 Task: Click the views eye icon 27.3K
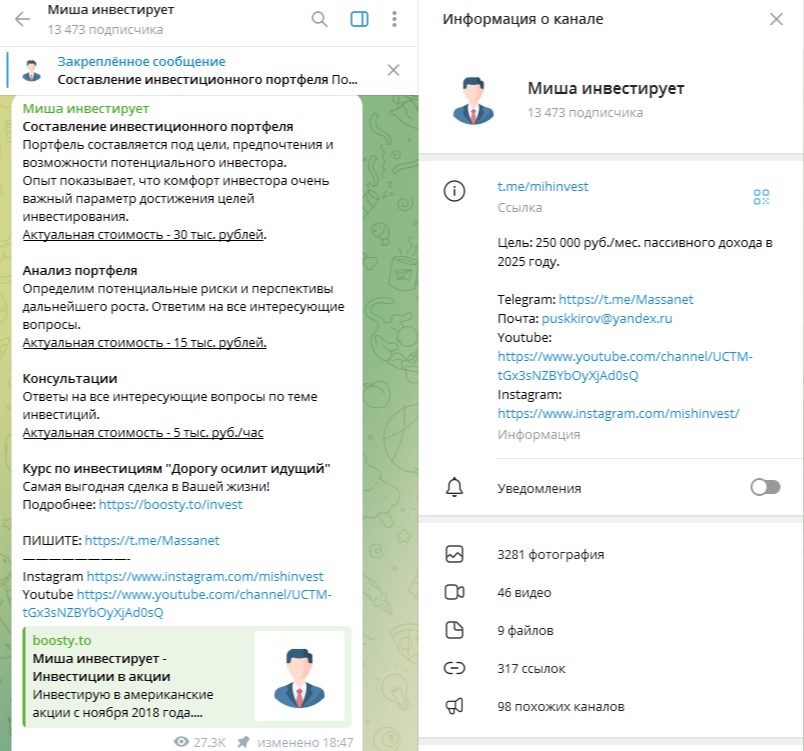[x=181, y=742]
